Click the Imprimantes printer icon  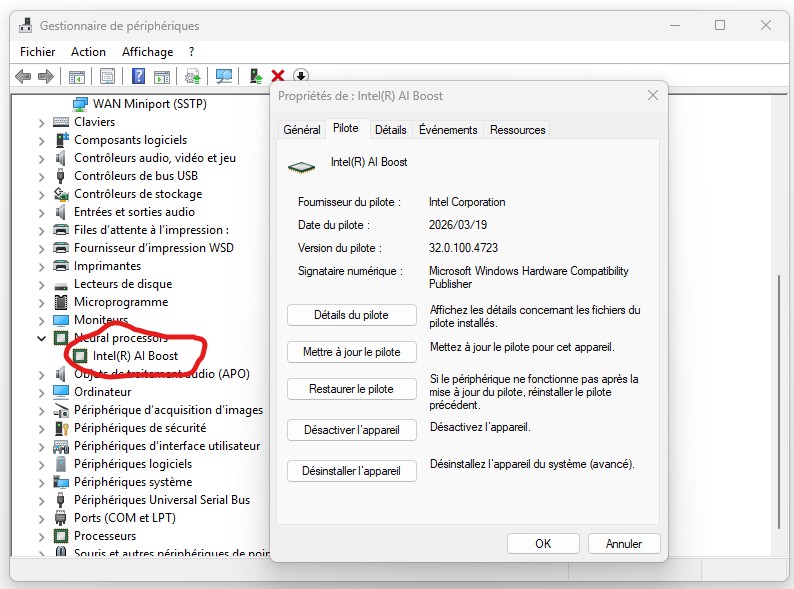click(x=61, y=266)
